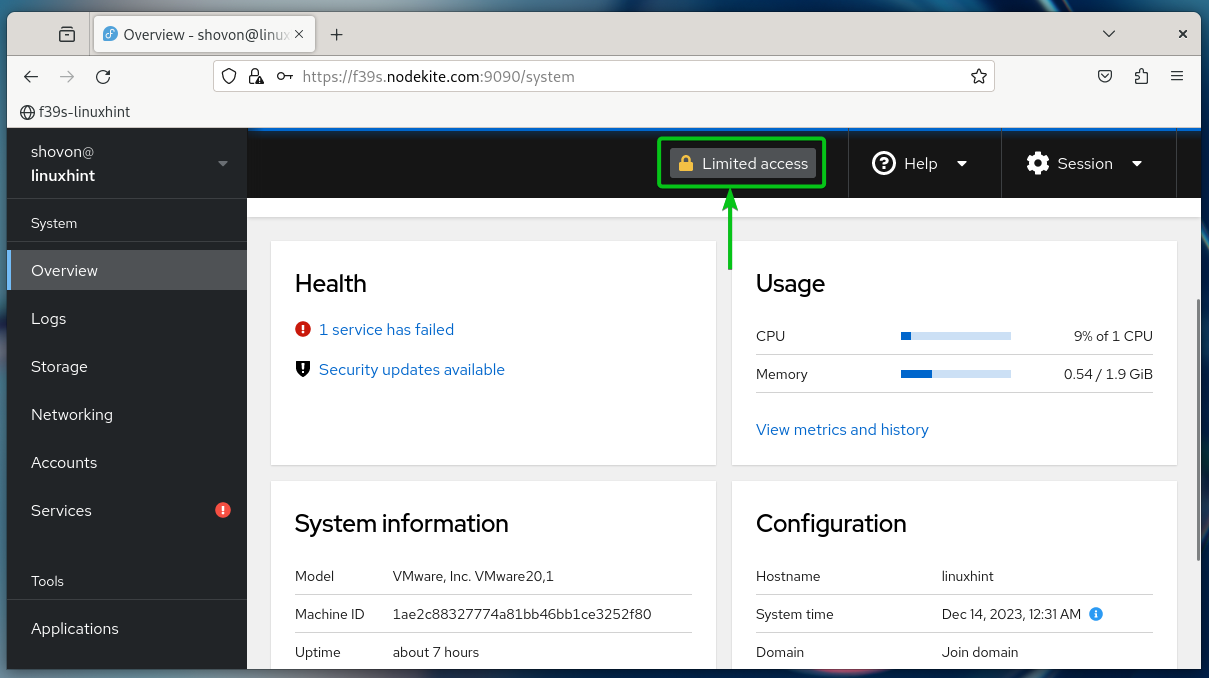Open View metrics and history link
Image resolution: width=1209 pixels, height=678 pixels.
click(x=842, y=429)
